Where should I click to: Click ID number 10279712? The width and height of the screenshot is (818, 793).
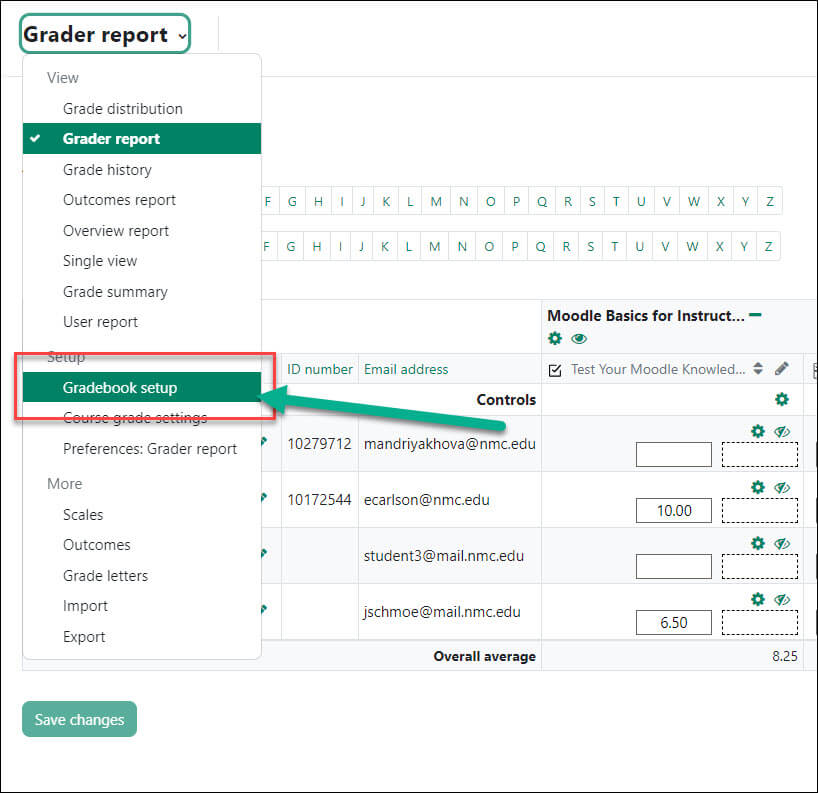319,444
